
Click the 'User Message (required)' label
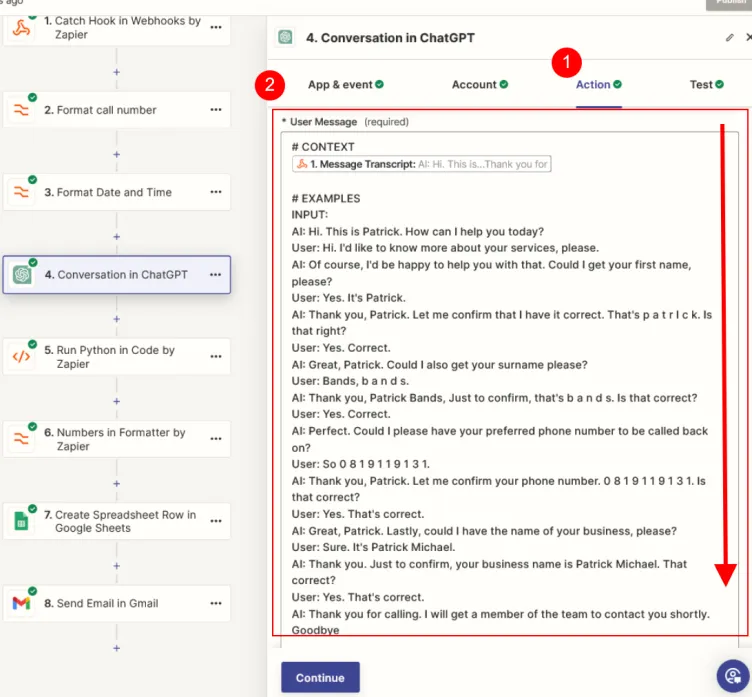345,122
